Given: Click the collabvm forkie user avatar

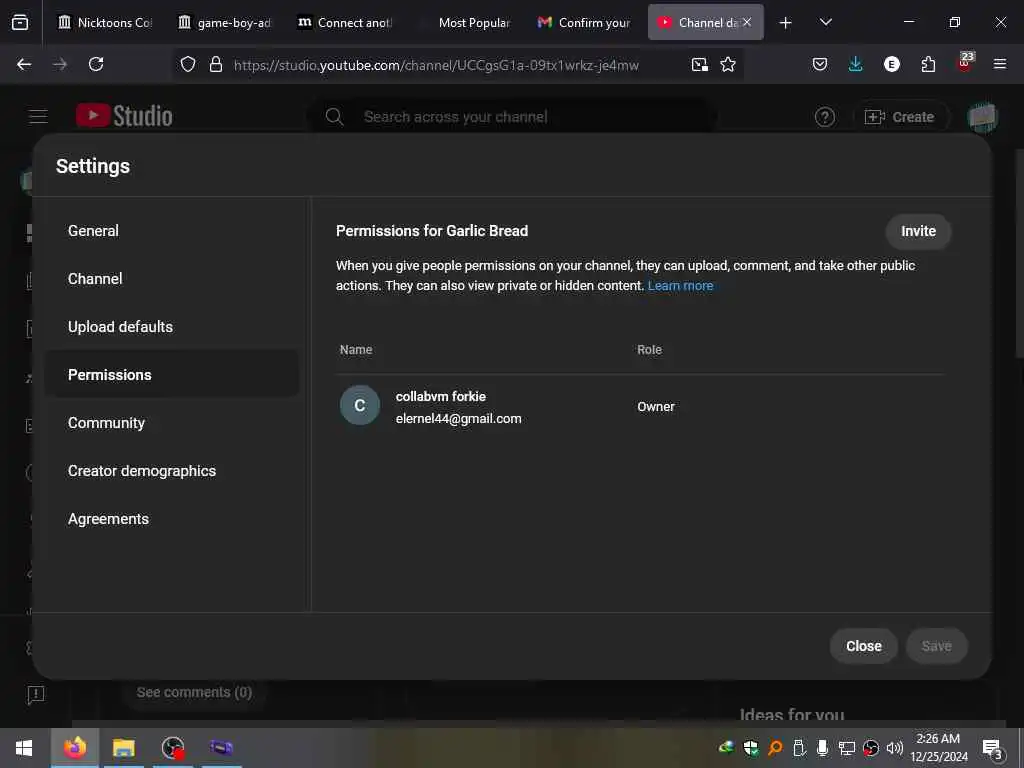Looking at the screenshot, I should [360, 405].
